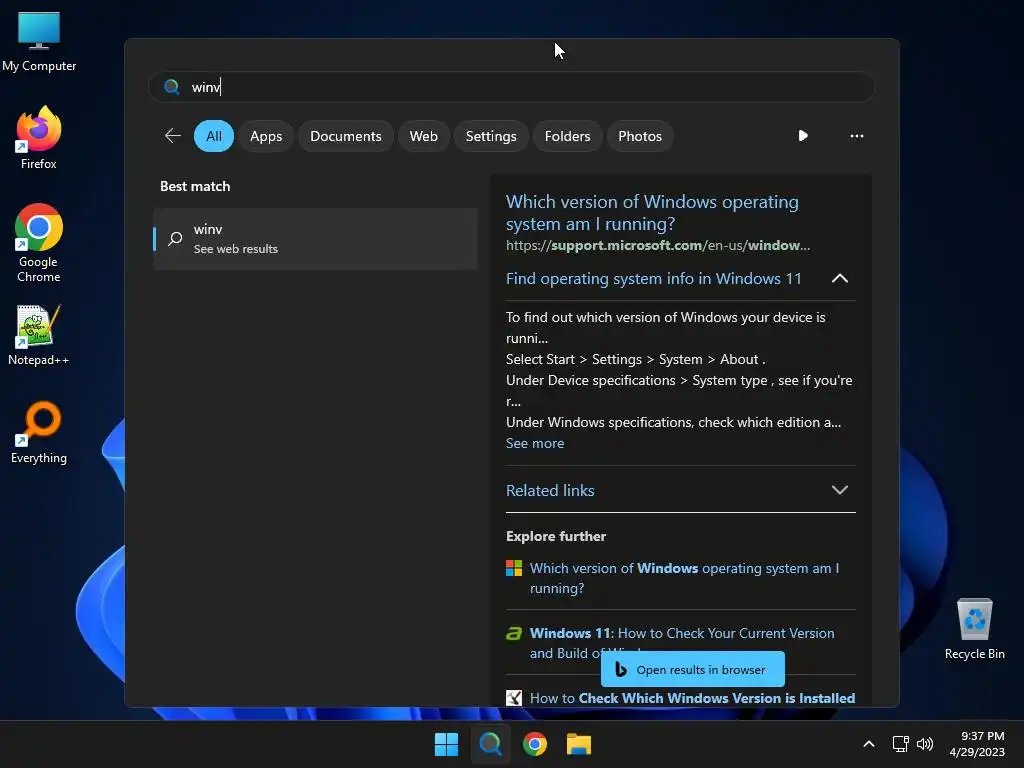This screenshot has width=1024, height=768.
Task: Expand the Related links section
Action: point(680,490)
